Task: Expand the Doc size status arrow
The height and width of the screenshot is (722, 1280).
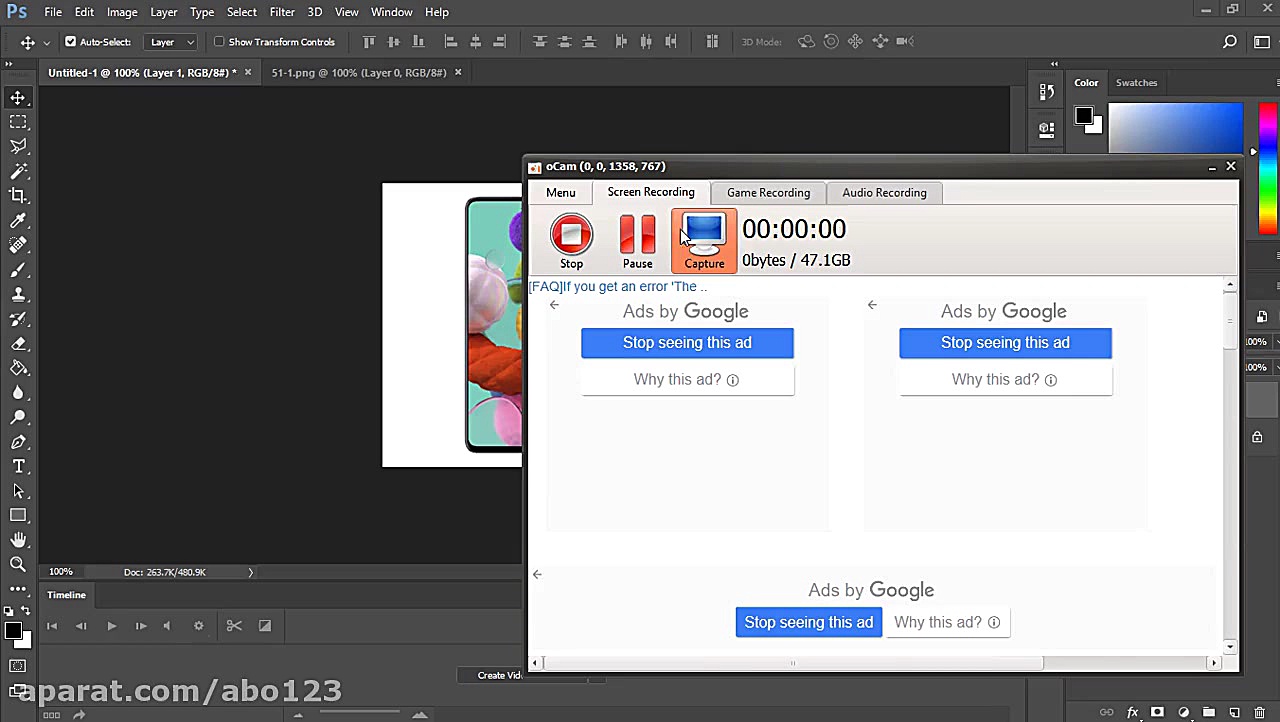Action: 251,572
